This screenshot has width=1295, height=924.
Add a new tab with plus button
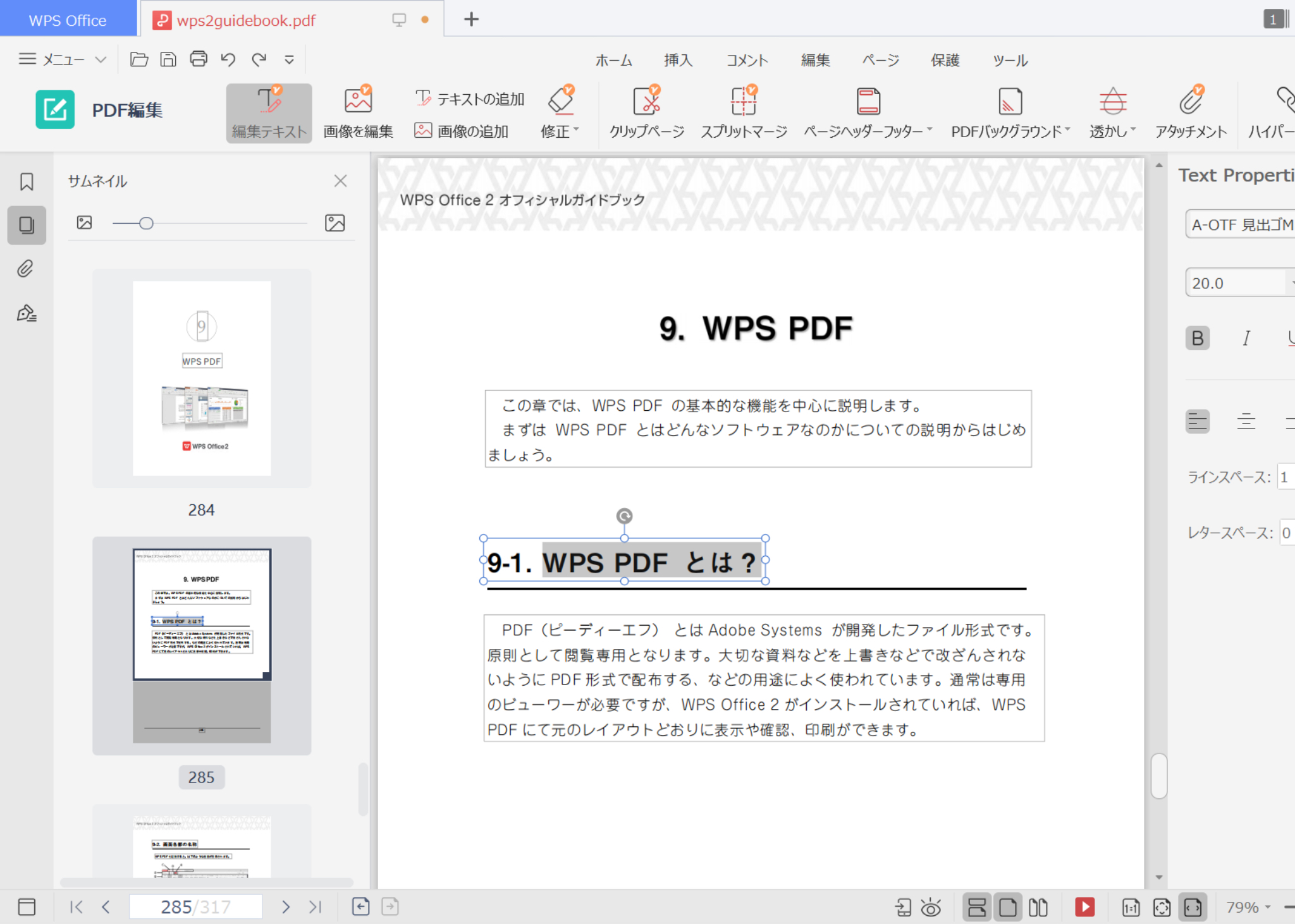point(471,20)
